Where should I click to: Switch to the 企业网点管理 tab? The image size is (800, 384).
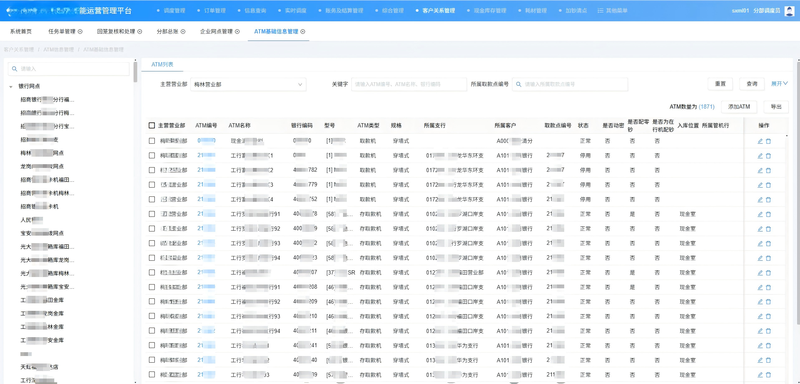coord(216,31)
